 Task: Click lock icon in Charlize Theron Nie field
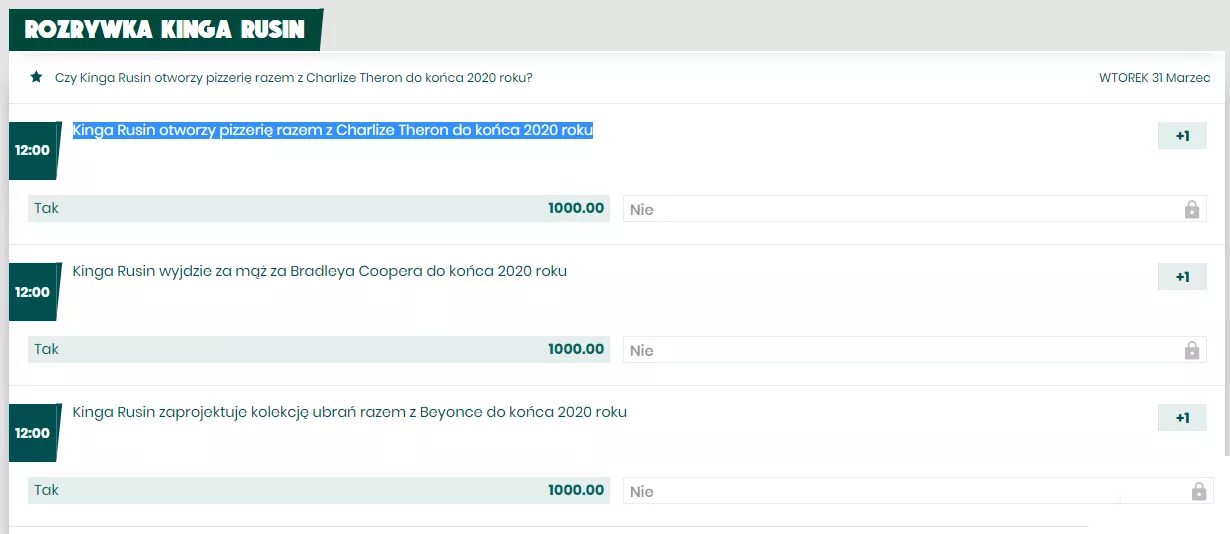[1191, 209]
